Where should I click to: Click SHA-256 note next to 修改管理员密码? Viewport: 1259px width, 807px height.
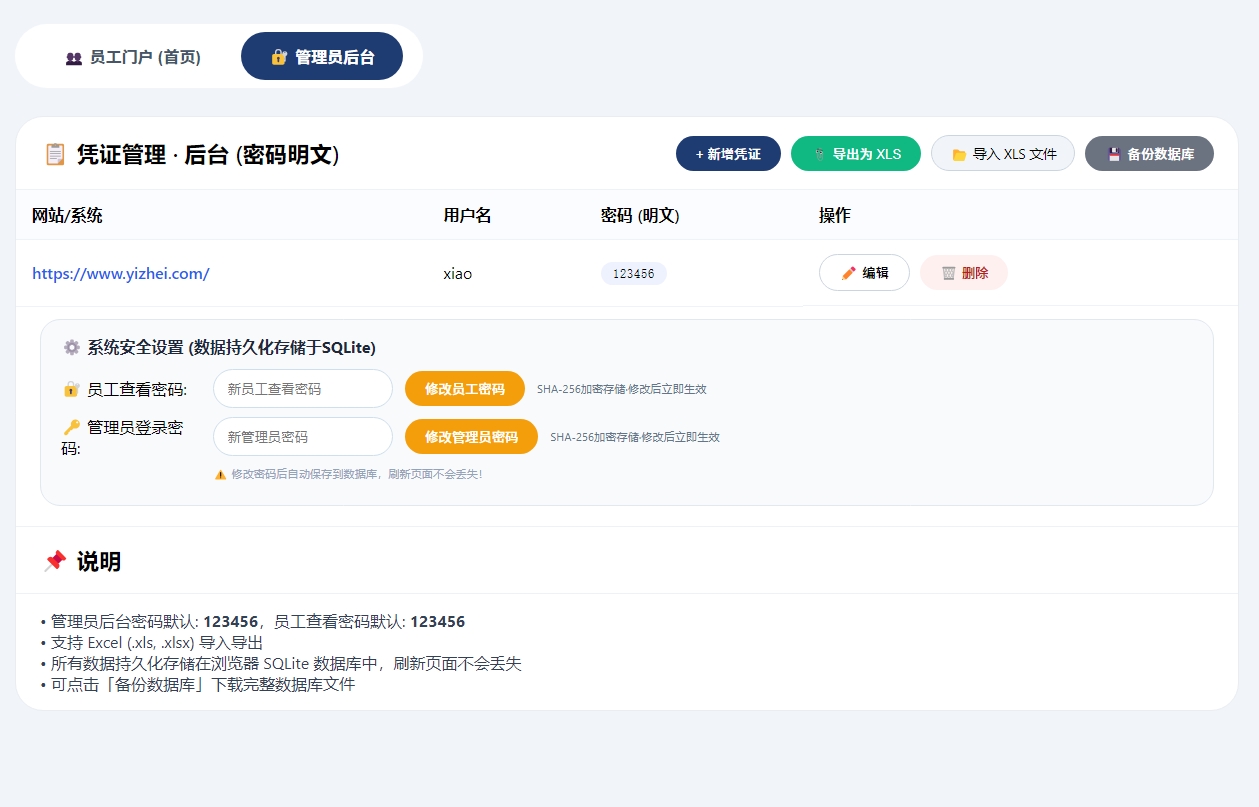635,437
